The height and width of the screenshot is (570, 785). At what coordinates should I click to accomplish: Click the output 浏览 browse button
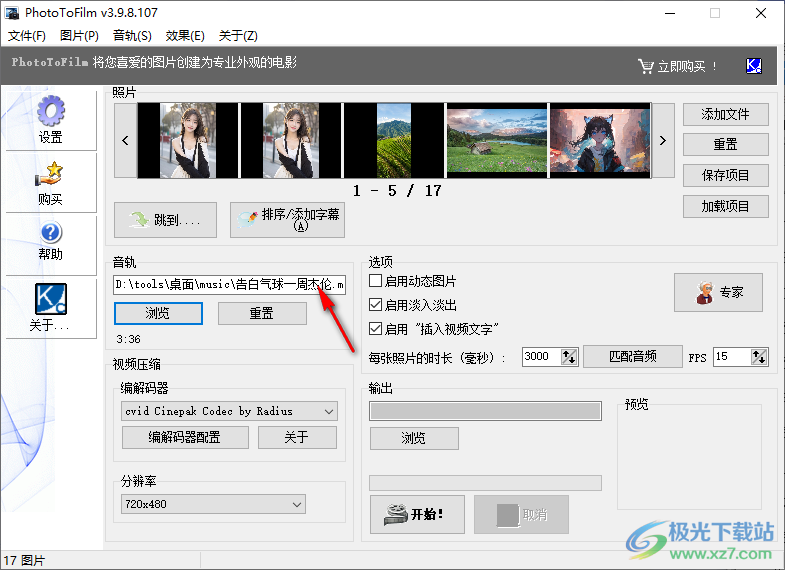414,438
